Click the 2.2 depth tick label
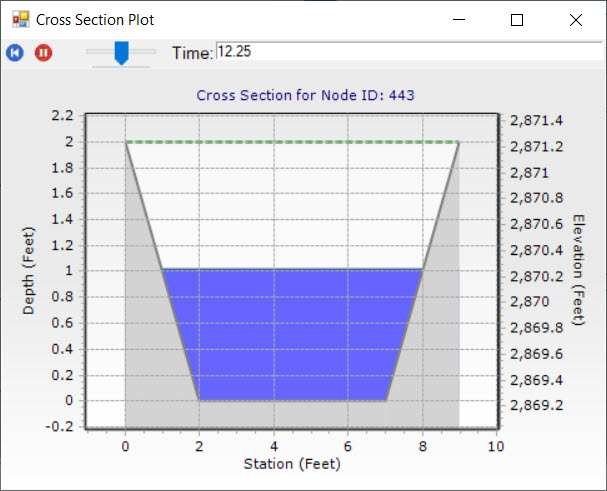The width and height of the screenshot is (607, 491). click(62, 115)
